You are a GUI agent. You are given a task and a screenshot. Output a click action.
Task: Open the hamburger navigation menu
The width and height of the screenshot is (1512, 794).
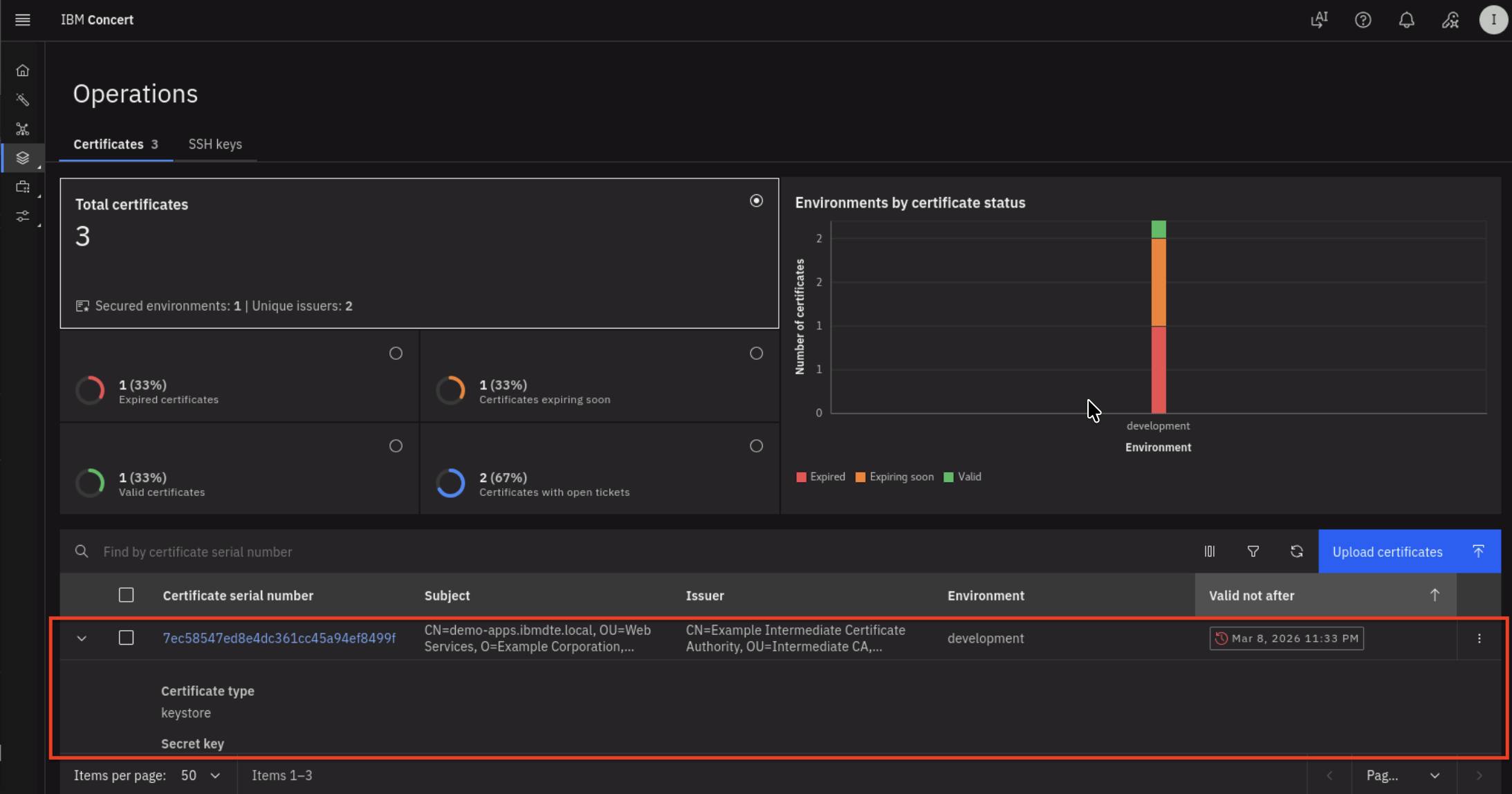[x=22, y=20]
